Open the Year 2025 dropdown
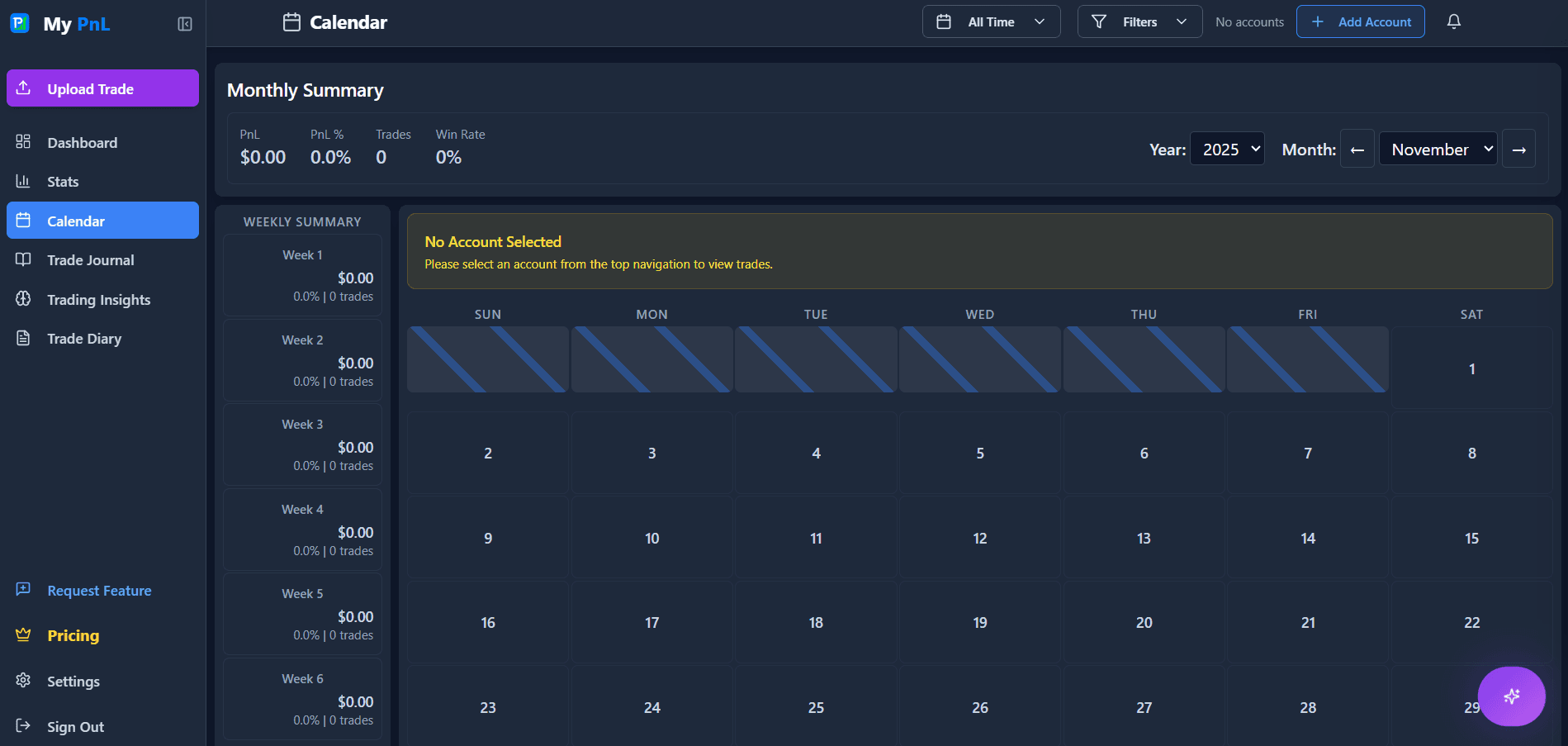The height and width of the screenshot is (746, 1568). 1226,149
